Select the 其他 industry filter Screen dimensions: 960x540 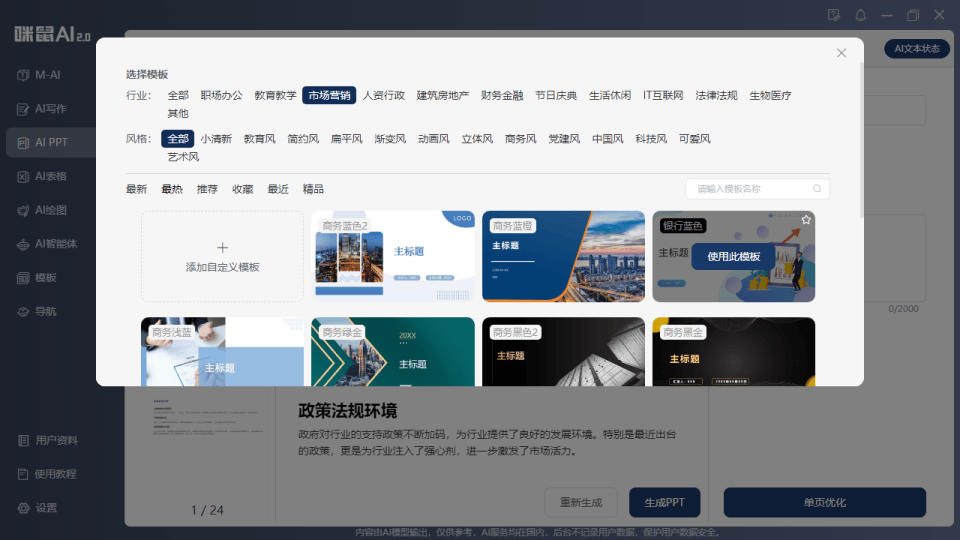click(x=178, y=113)
